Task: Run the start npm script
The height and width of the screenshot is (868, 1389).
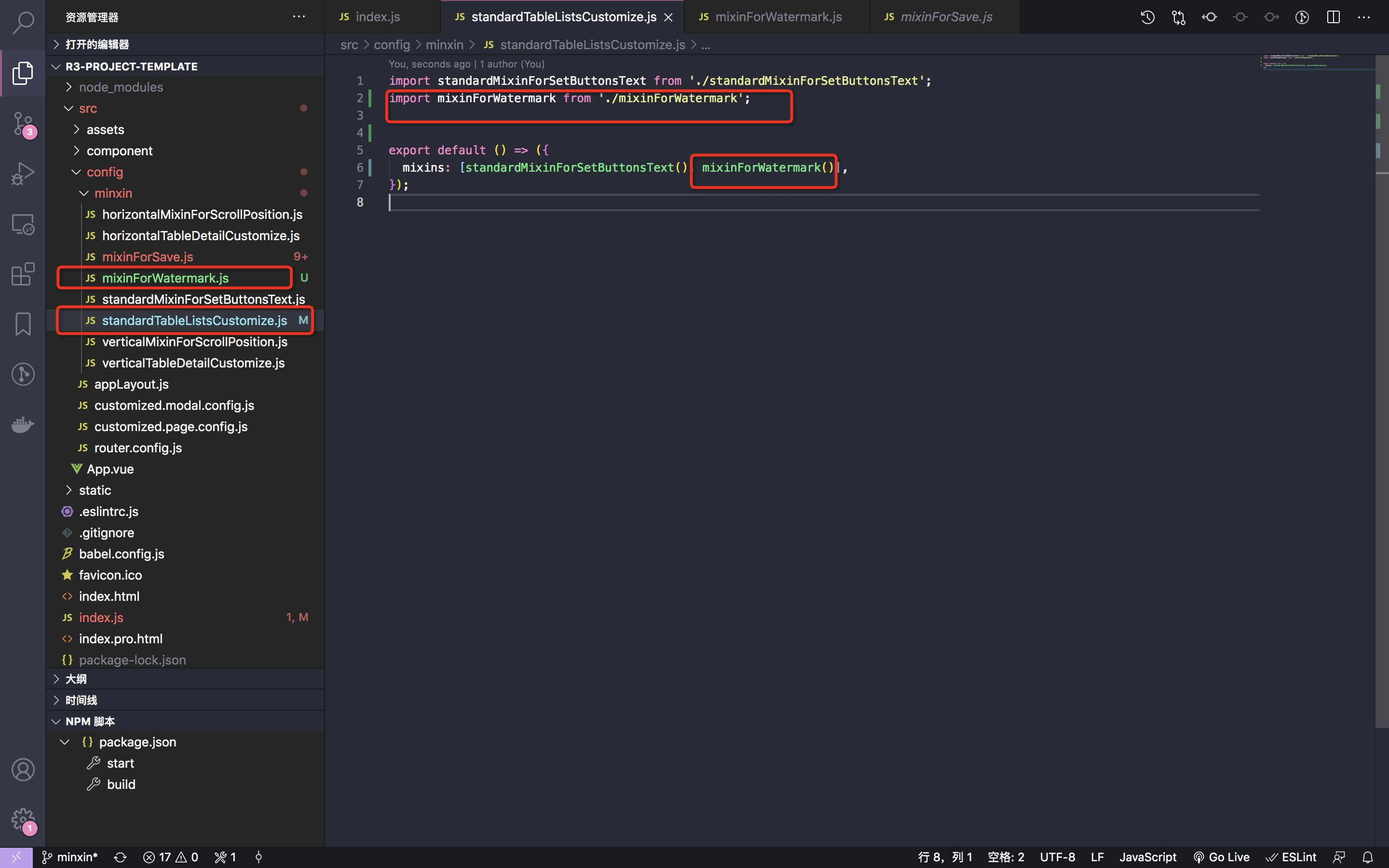Action: (x=185, y=763)
